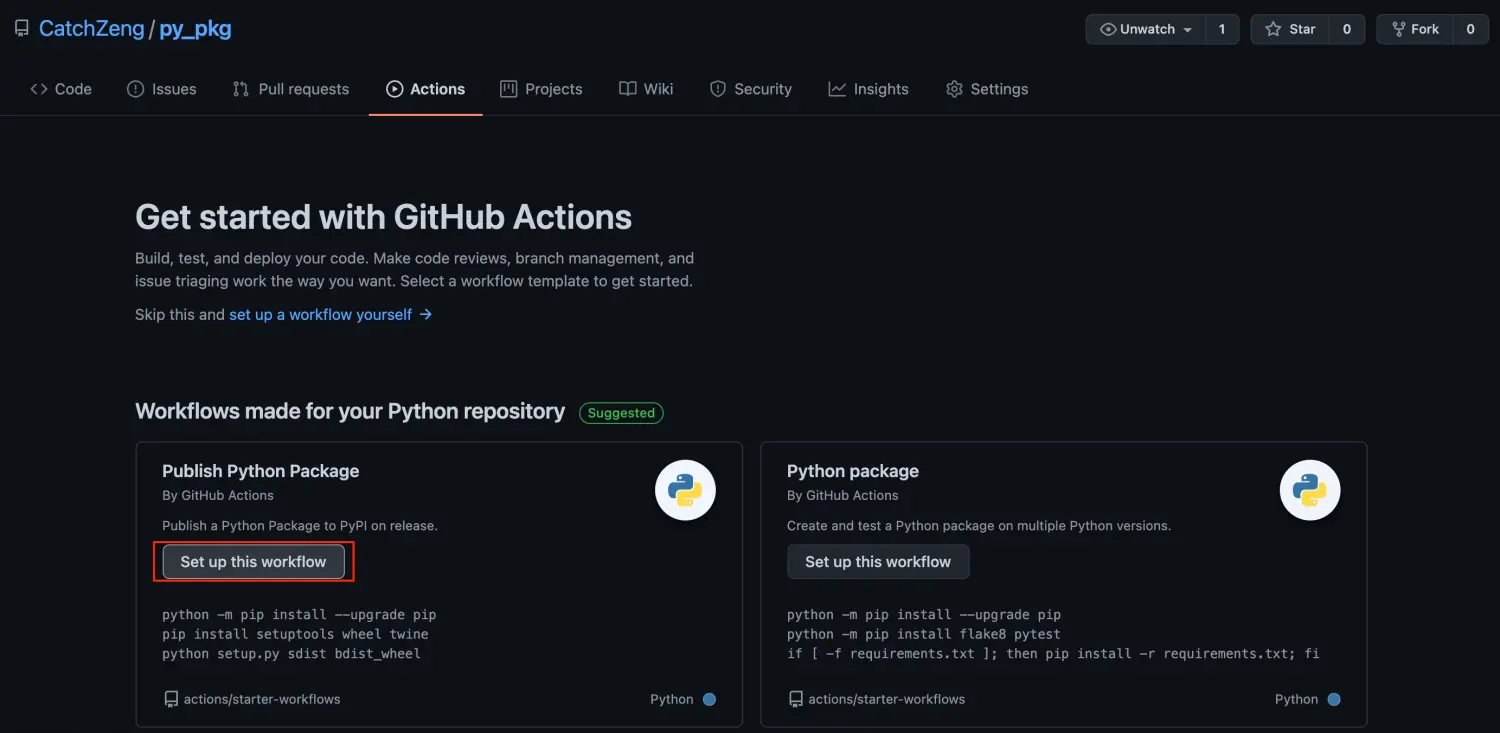Click the Python package card title
The image size is (1500, 733).
click(x=853, y=471)
